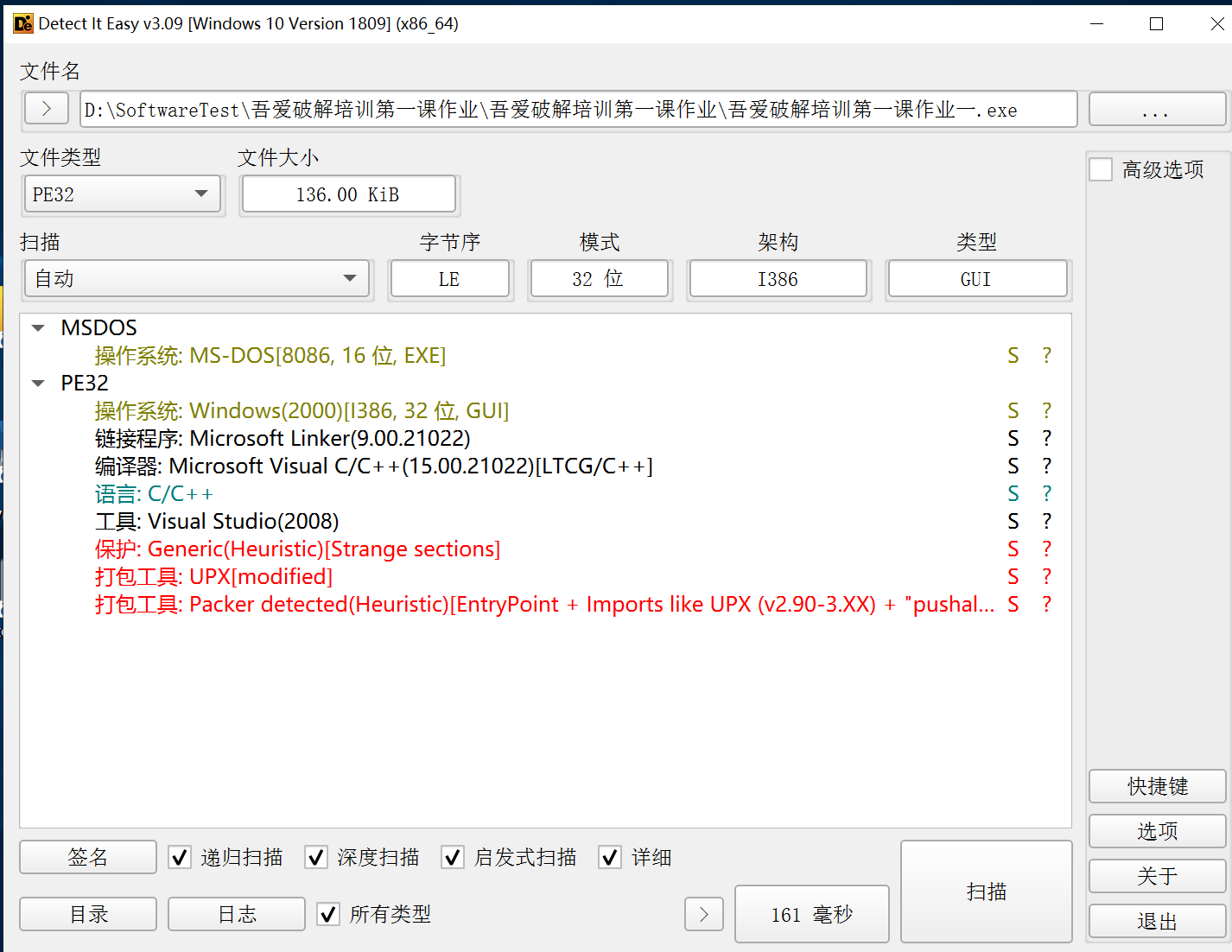Open the 签名 signatures button

click(88, 857)
